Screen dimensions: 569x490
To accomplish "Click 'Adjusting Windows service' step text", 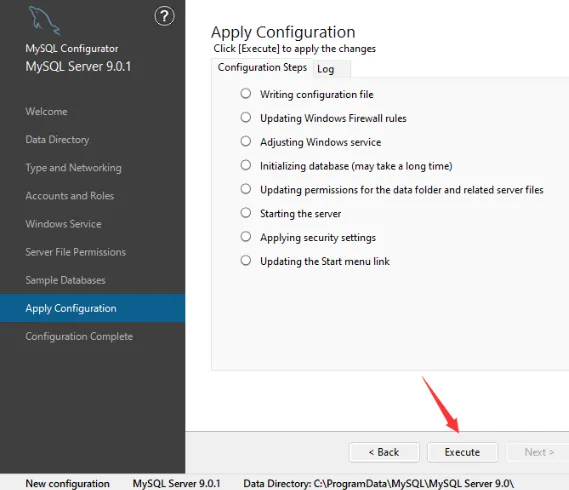I will (x=320, y=142).
